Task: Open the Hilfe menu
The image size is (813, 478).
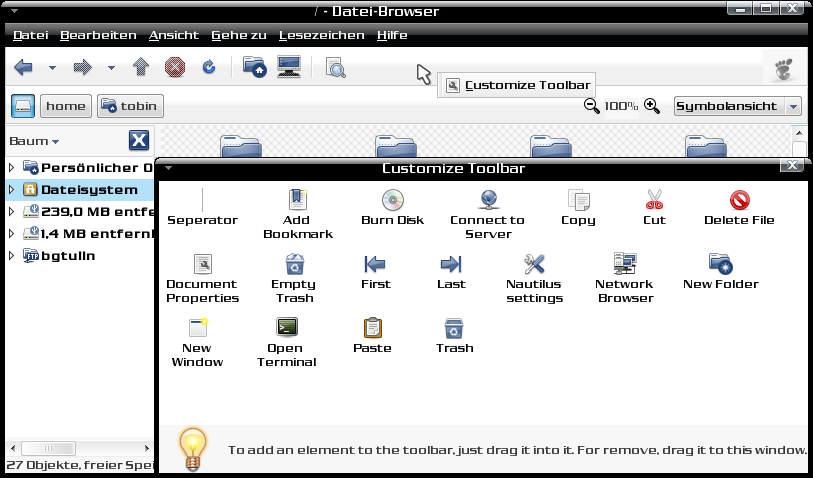Action: pos(392,35)
